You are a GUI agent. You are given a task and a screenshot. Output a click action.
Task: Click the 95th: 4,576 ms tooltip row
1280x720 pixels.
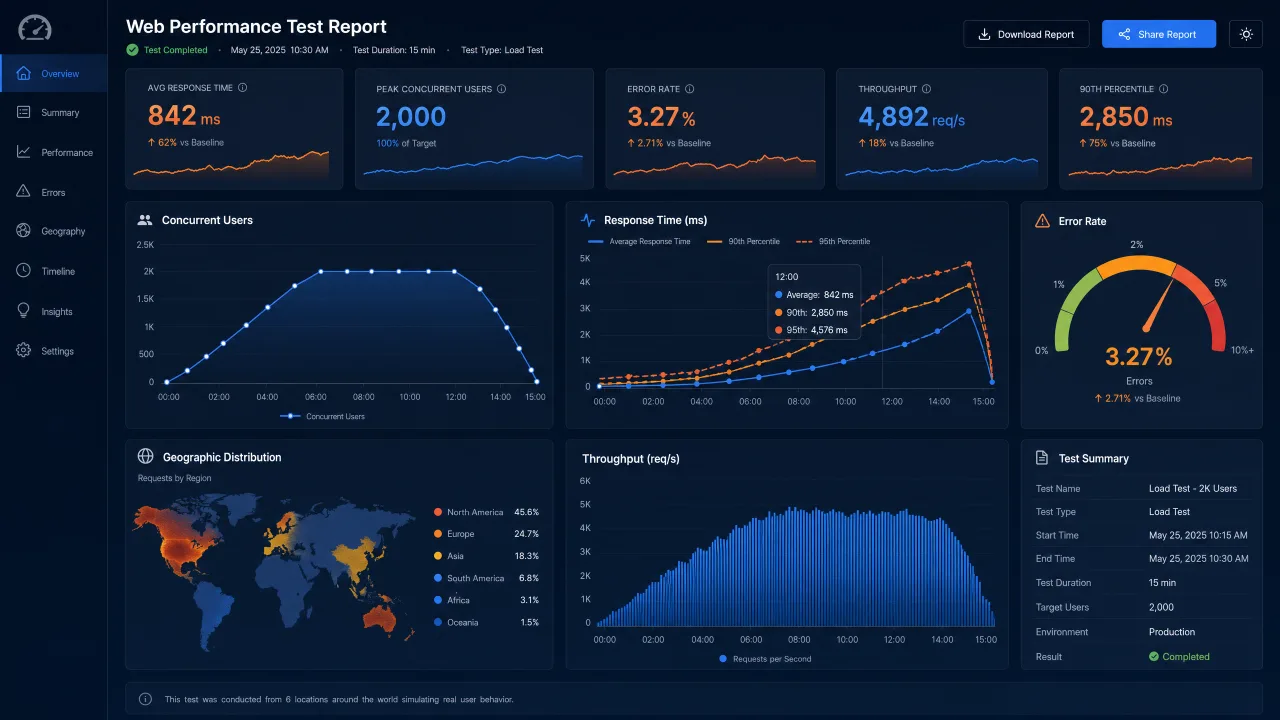(811, 330)
